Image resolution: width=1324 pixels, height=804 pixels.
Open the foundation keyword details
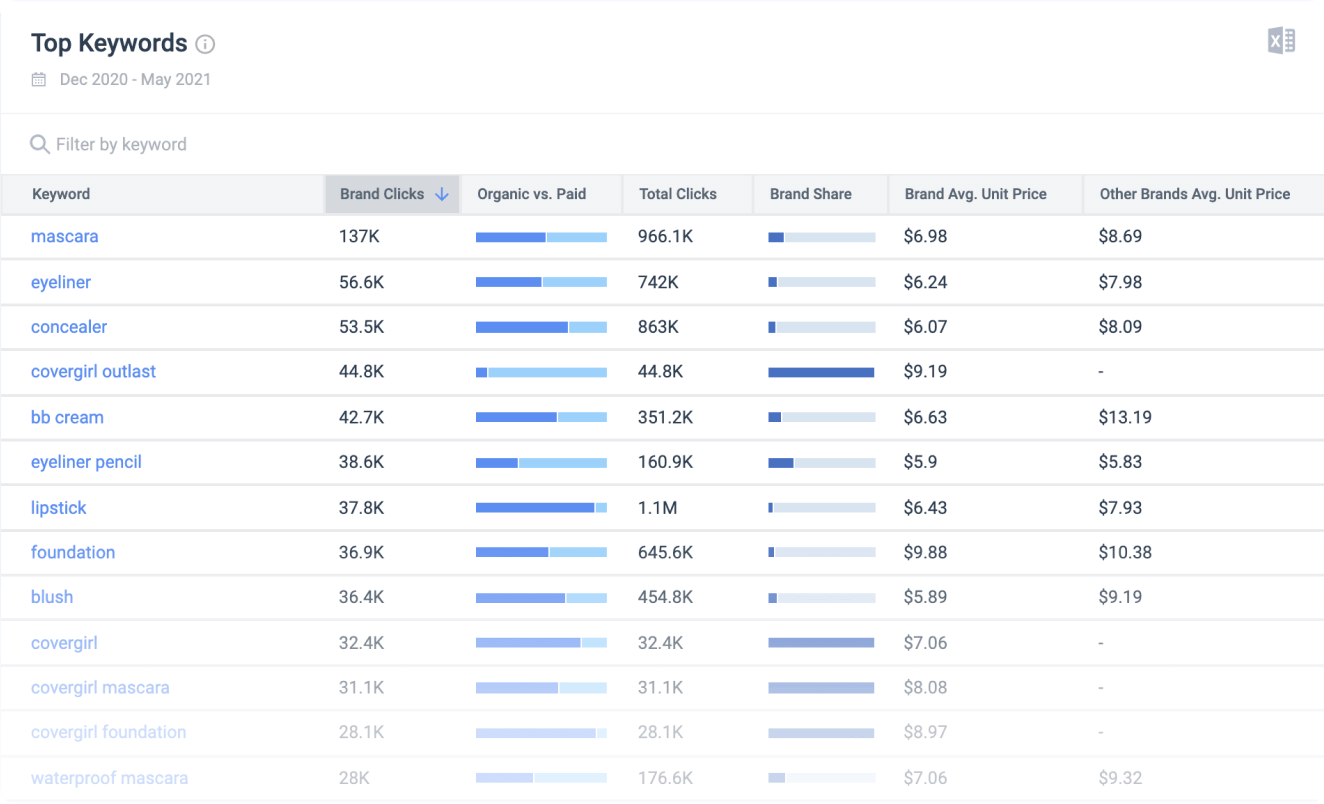73,552
